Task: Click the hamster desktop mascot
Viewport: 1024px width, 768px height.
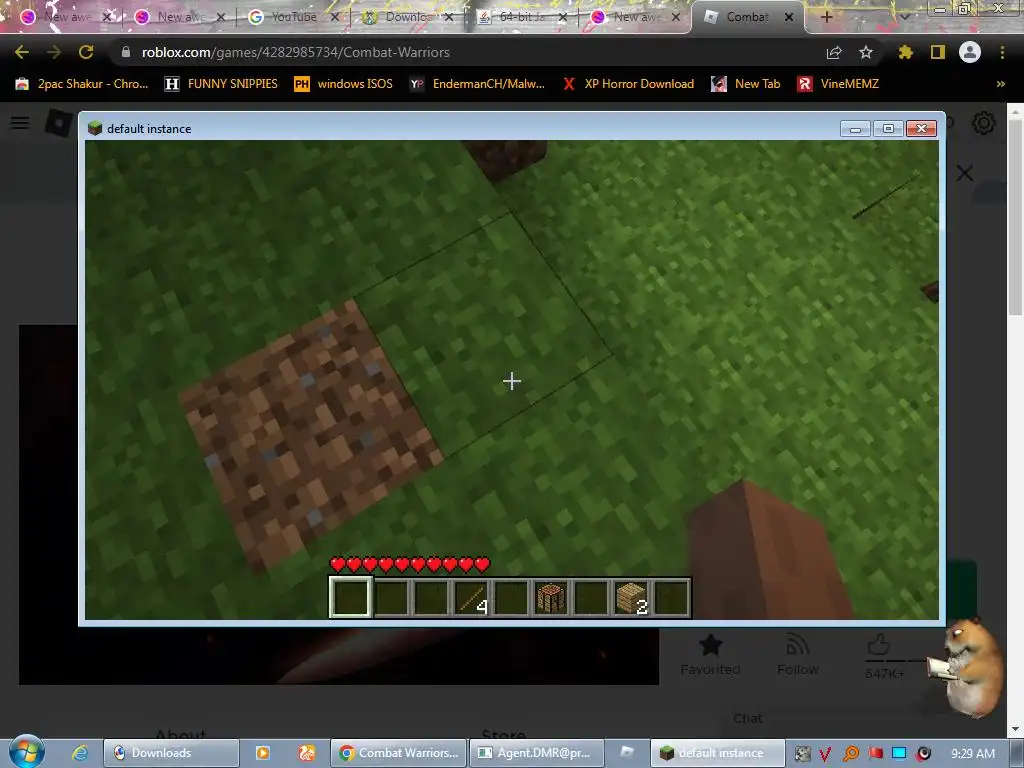Action: (967, 666)
